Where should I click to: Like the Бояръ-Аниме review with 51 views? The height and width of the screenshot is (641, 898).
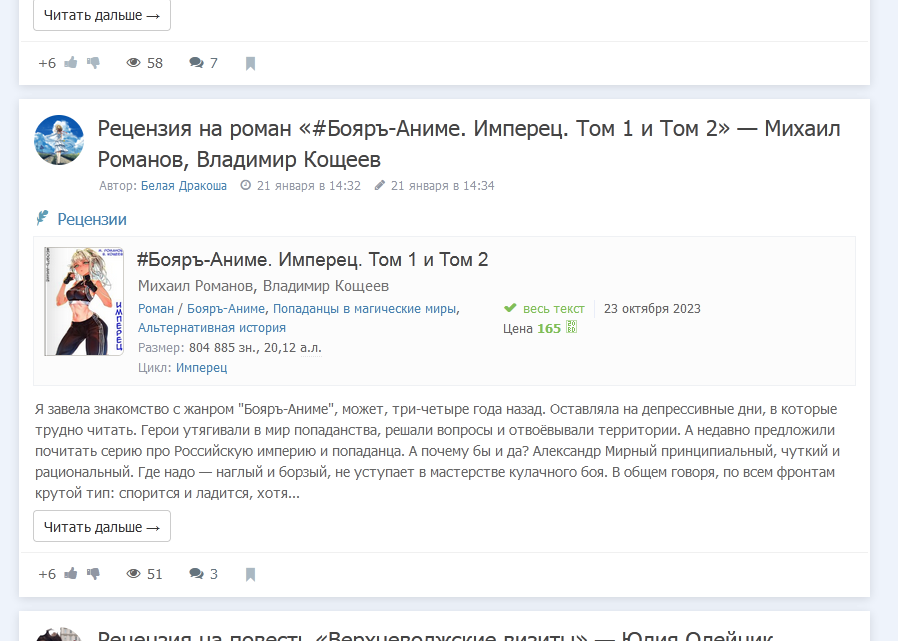(x=71, y=574)
